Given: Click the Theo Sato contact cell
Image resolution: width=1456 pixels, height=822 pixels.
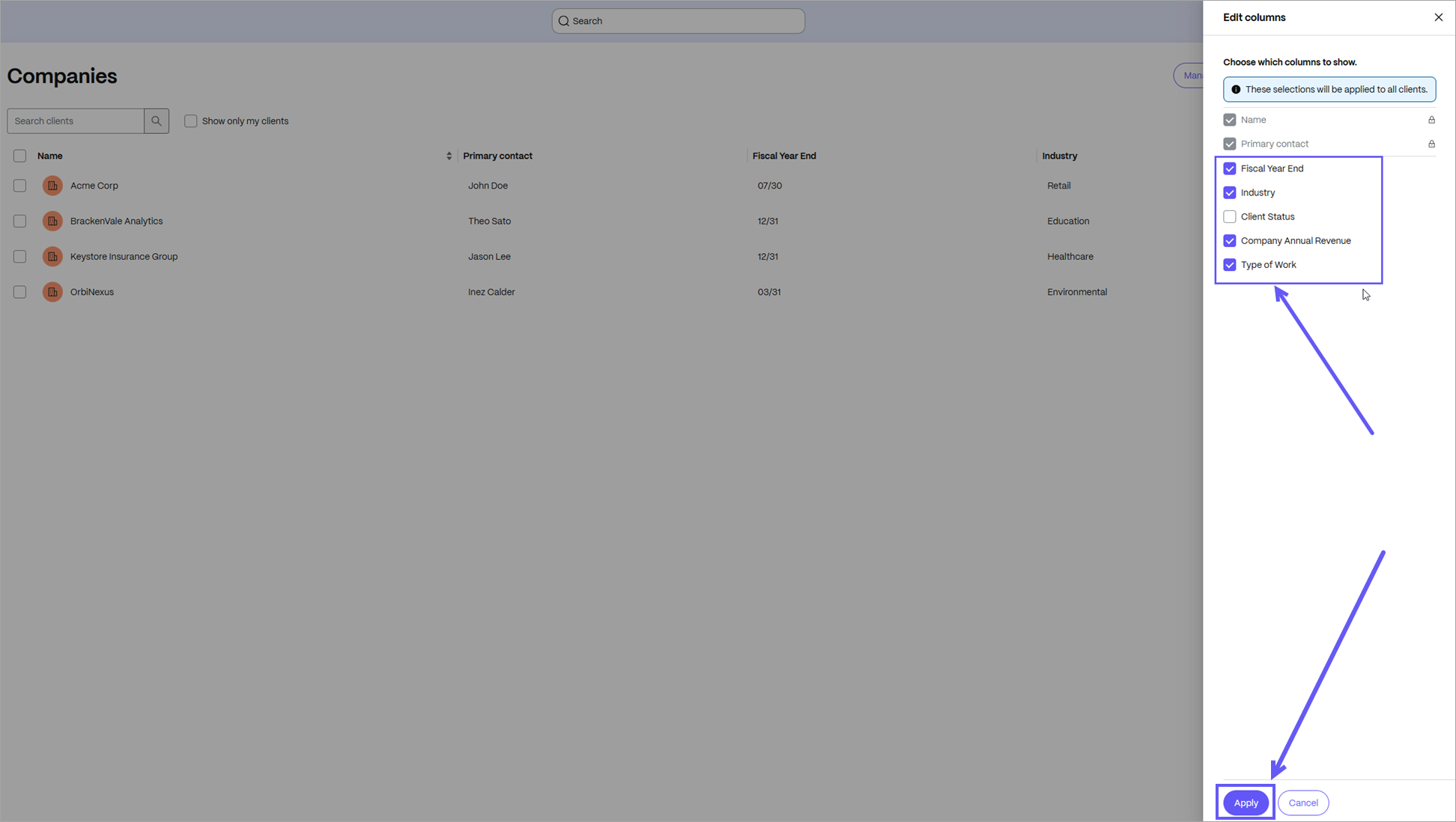Looking at the screenshot, I should [x=490, y=221].
